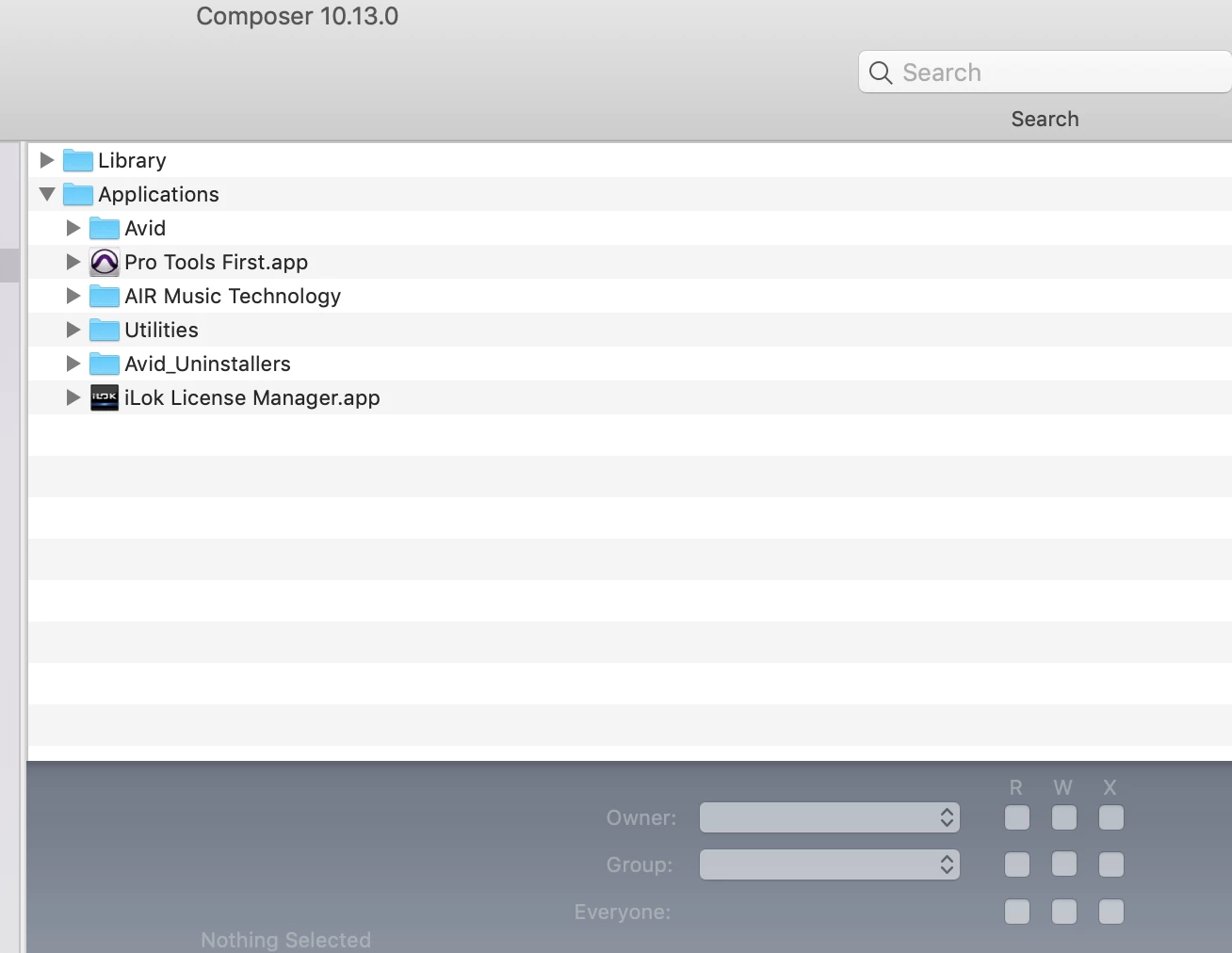
Task: Expand iLok License Manager.app contents
Action: [73, 397]
